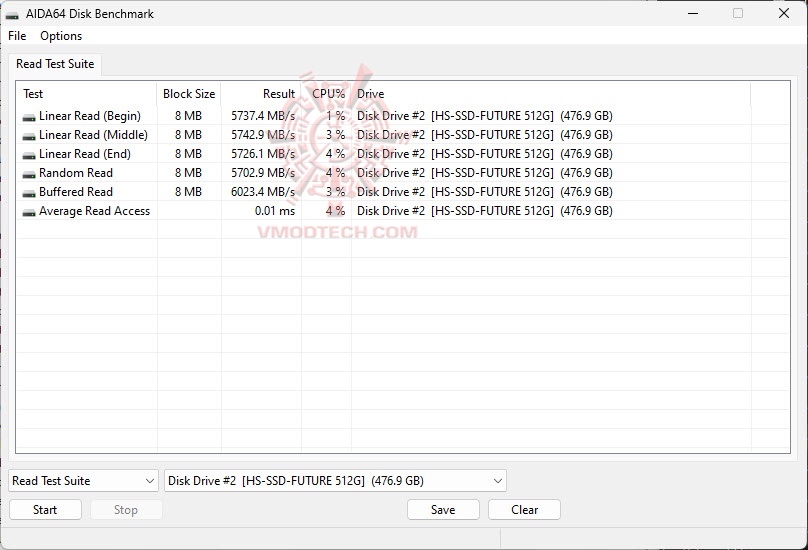Close the AIDA64 Disk Benchmark window
This screenshot has height=550, width=808.
click(x=783, y=13)
